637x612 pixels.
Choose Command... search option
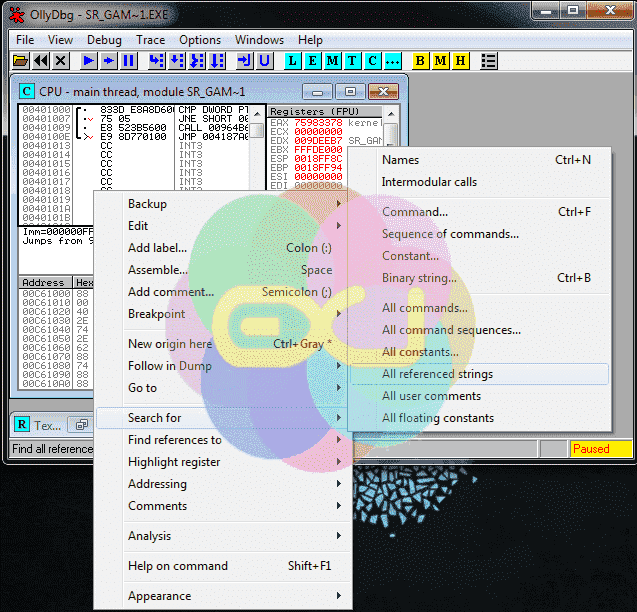[x=480, y=212]
